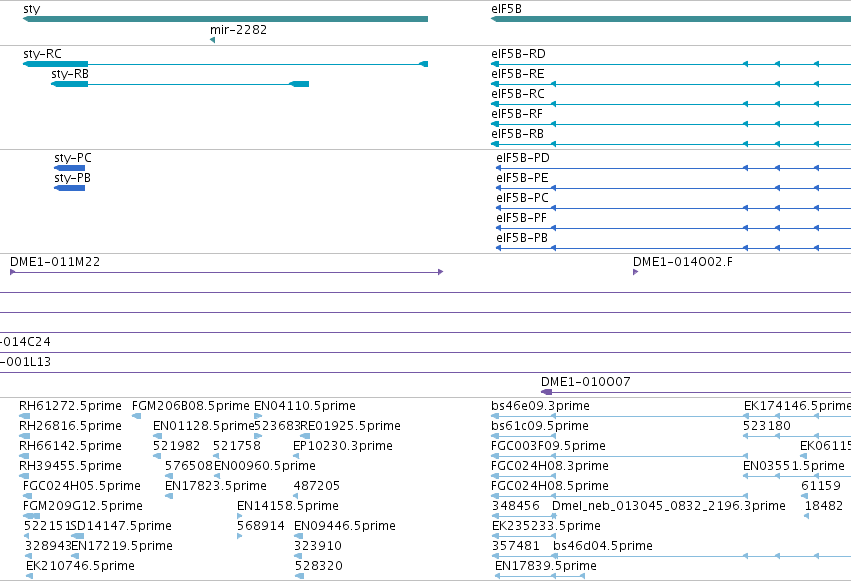851x581 pixels.
Task: Select the RH26816.5prime EST label
Action: point(70,426)
